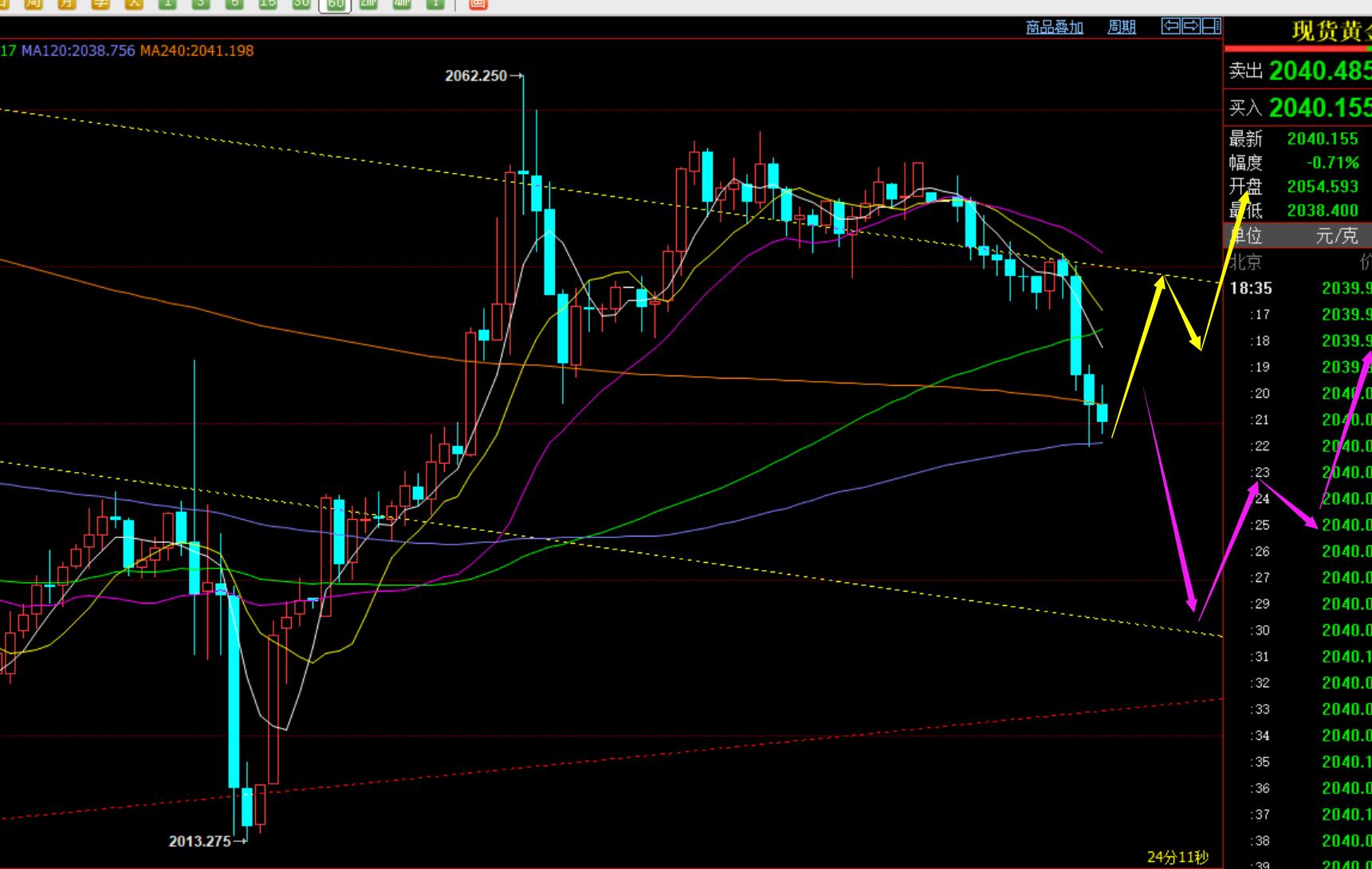Switch chart to weekly period icon
The width and height of the screenshot is (1372, 869).
click(33, 3)
